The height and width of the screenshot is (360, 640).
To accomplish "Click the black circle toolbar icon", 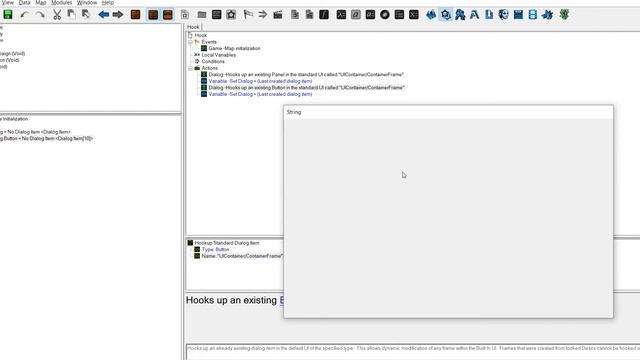I will (x=384, y=15).
